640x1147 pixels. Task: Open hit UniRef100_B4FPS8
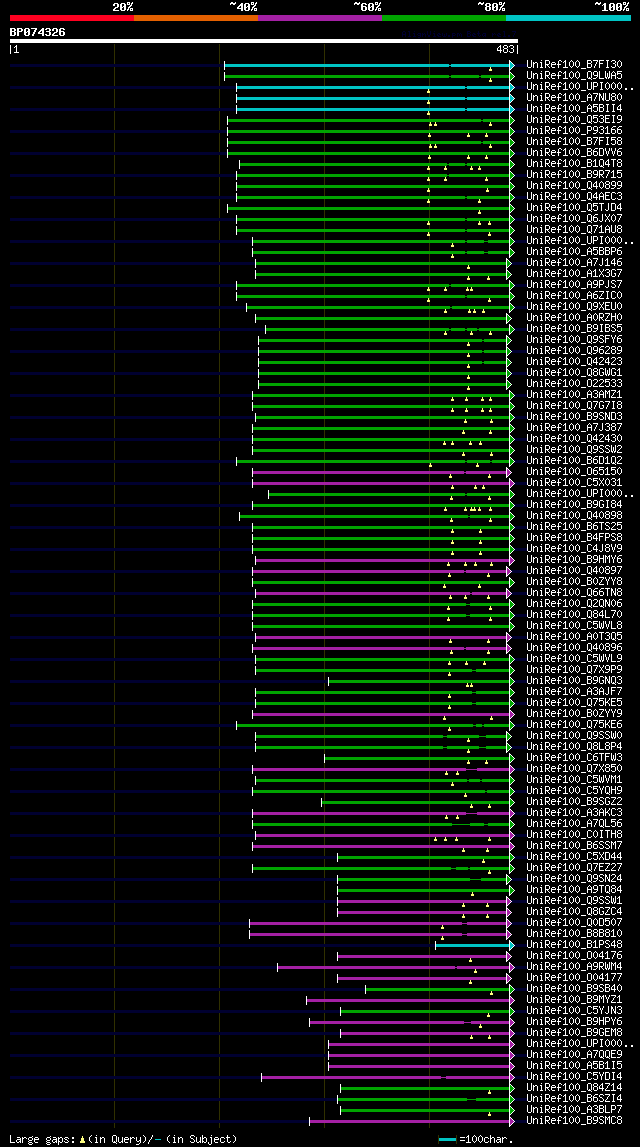point(574,538)
